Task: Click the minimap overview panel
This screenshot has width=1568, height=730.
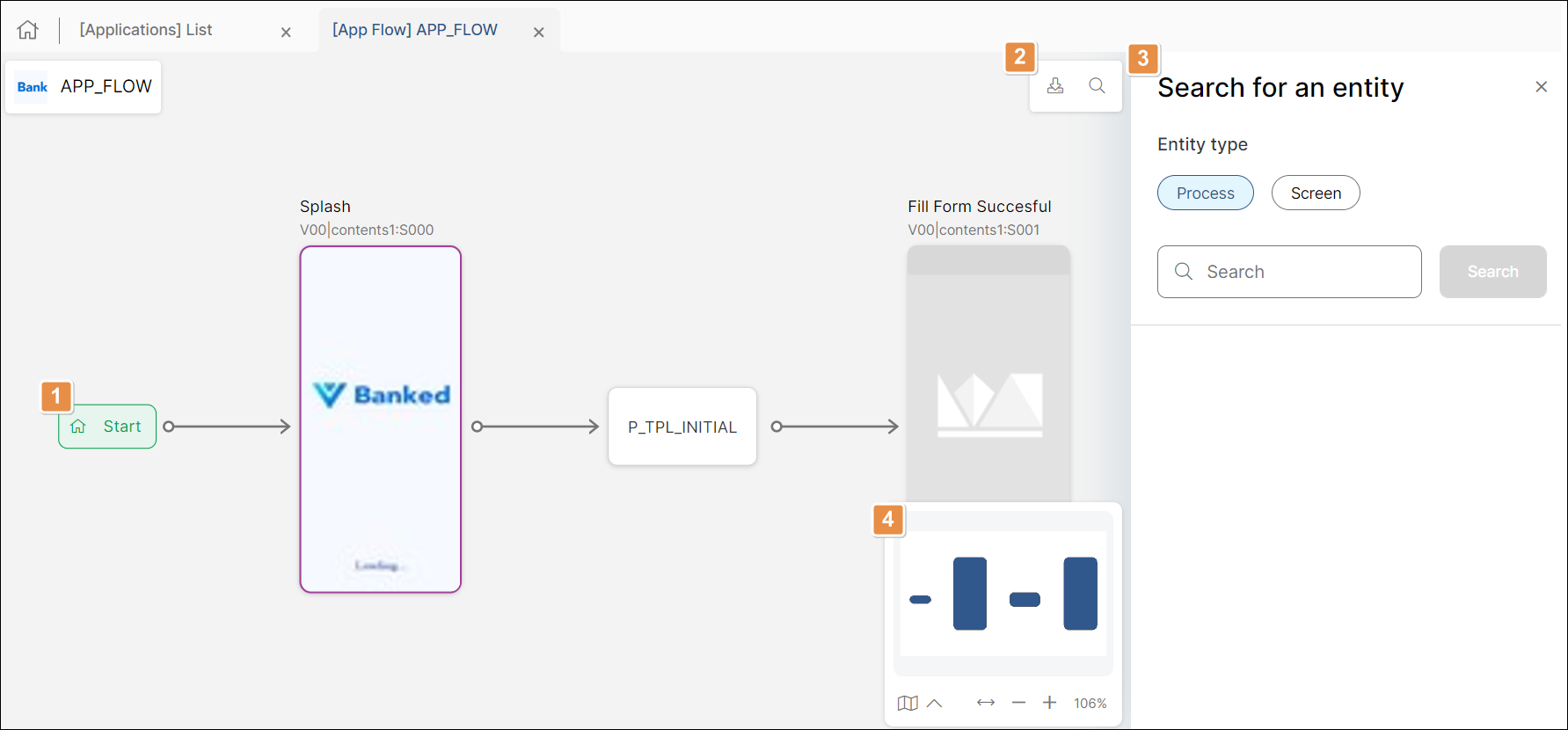Action: 1003,594
